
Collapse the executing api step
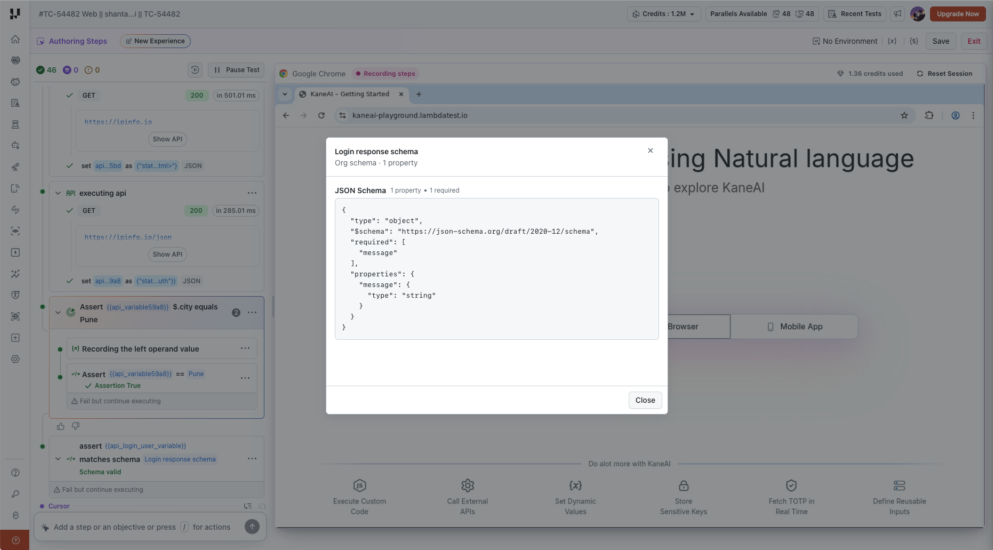(58, 193)
